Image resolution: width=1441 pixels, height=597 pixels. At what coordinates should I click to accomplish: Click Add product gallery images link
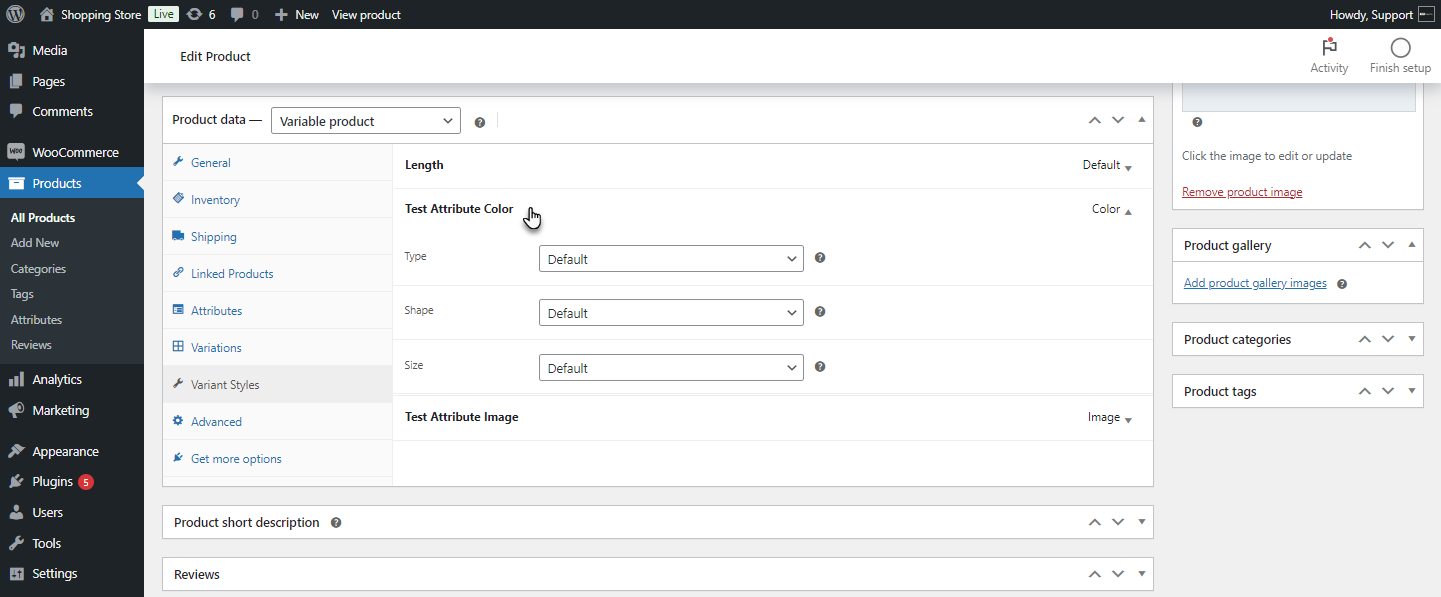[x=1255, y=283]
